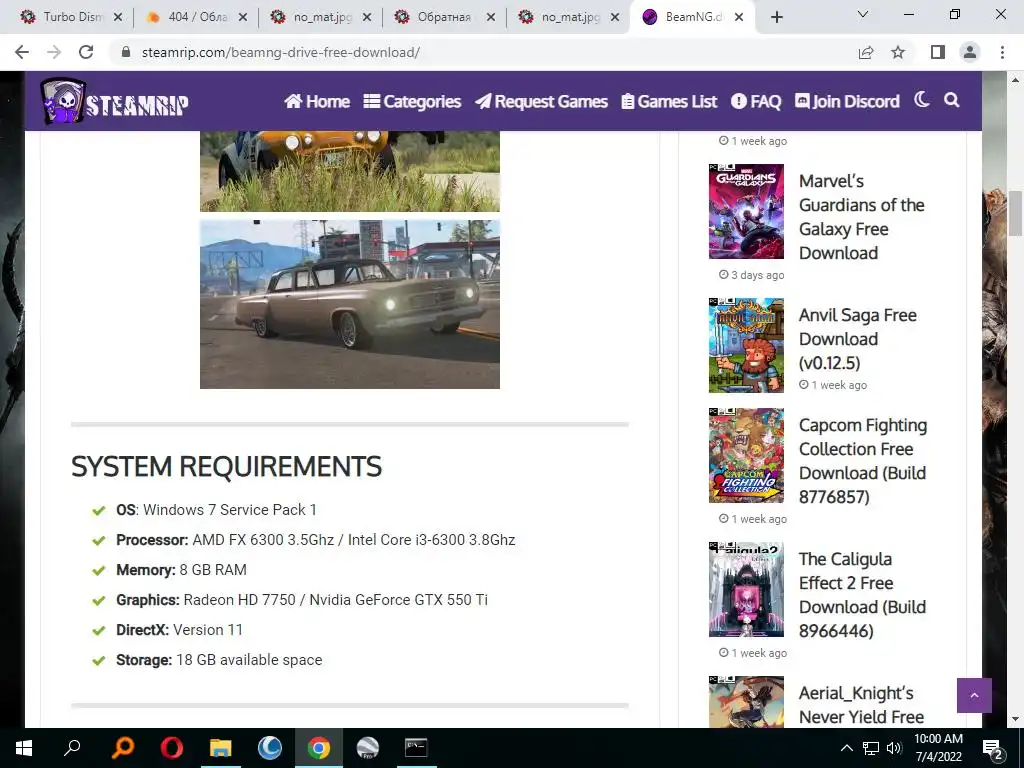
Task: Reload the current page
Action: click(86, 52)
